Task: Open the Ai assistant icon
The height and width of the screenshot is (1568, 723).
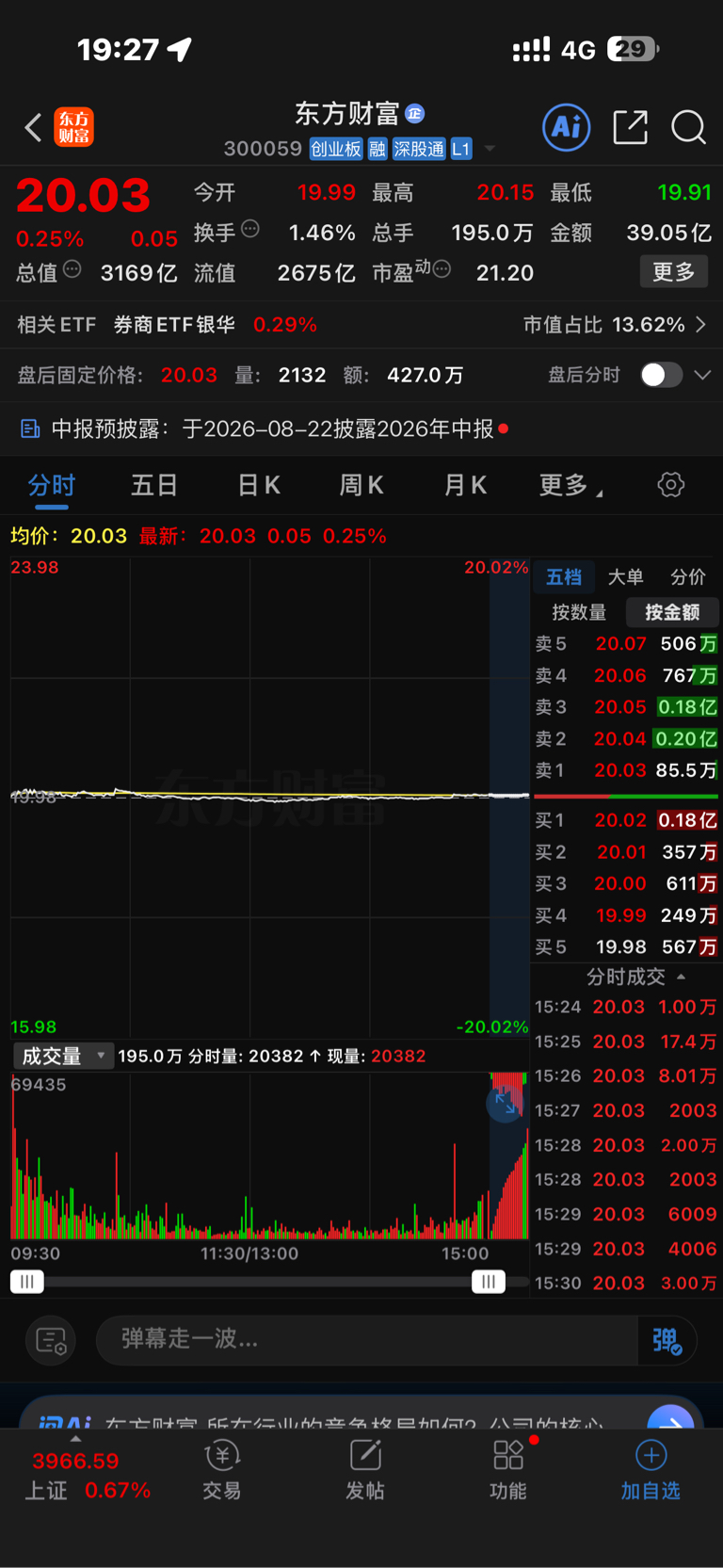Action: click(567, 127)
